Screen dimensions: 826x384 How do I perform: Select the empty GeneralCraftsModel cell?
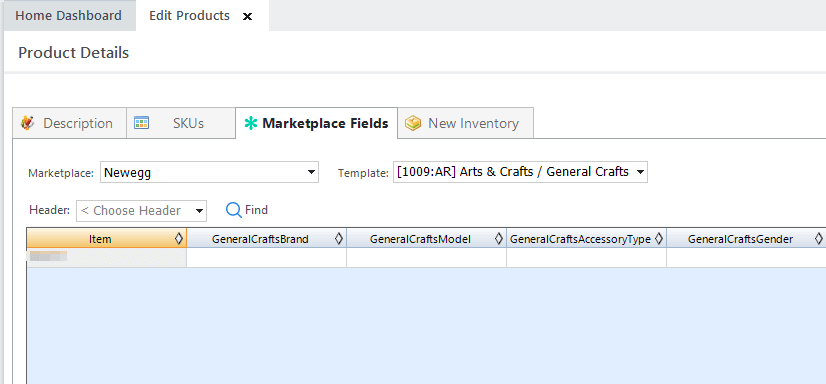tap(427, 258)
